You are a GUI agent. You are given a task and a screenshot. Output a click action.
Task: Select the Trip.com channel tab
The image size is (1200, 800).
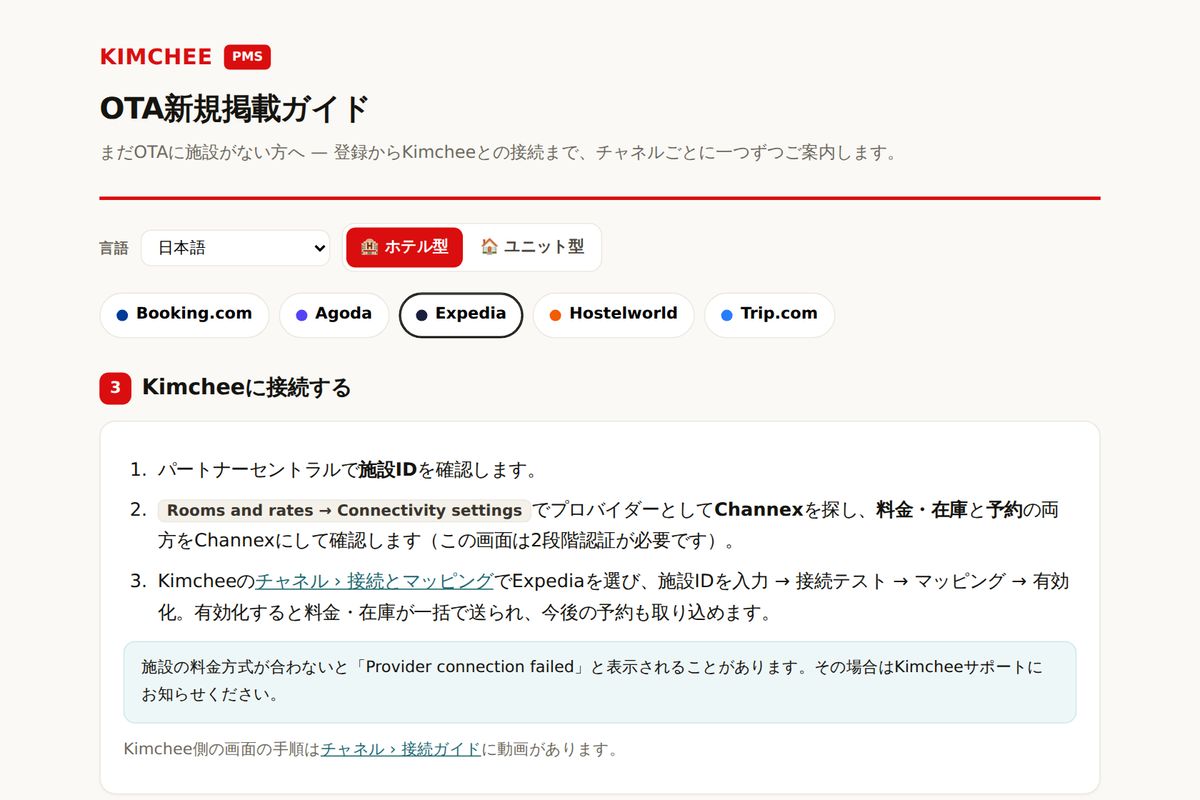(769, 315)
